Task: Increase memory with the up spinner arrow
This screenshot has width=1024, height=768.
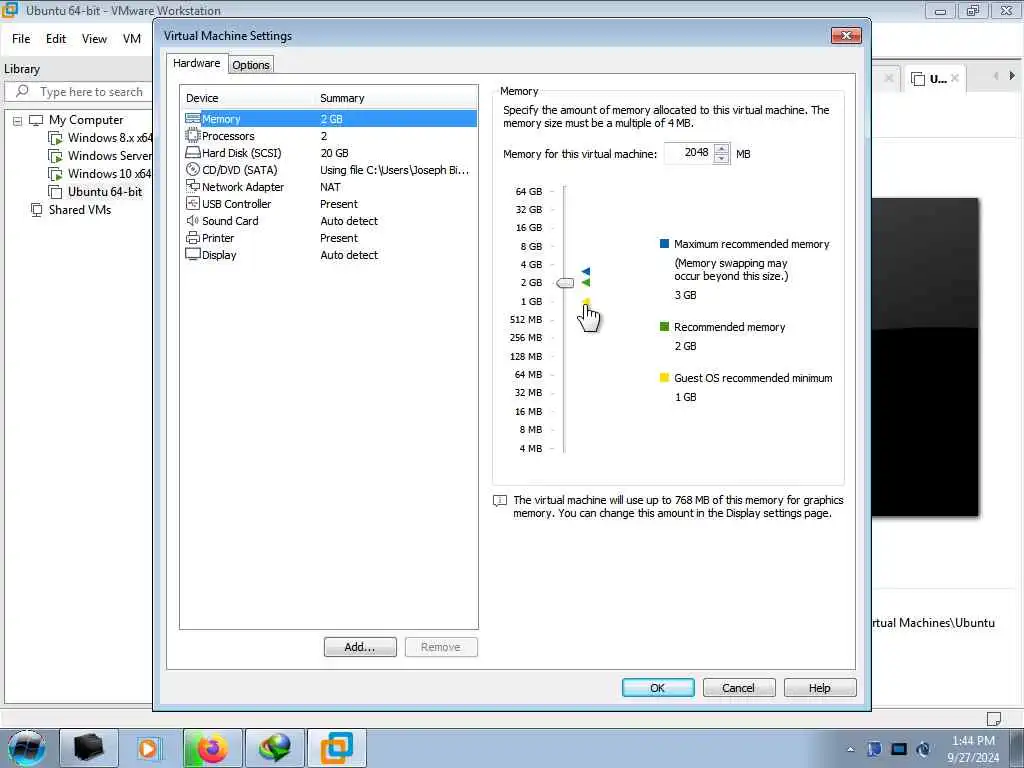Action: [x=721, y=149]
